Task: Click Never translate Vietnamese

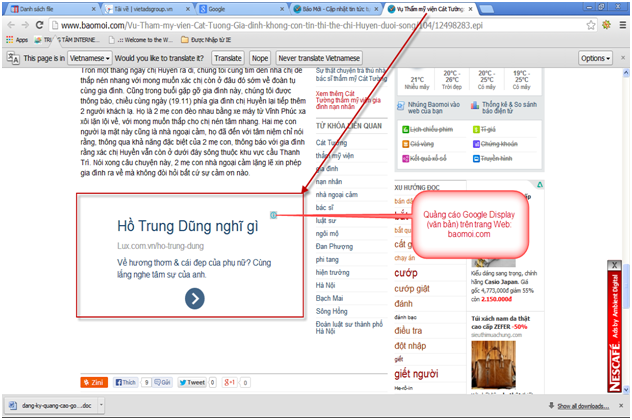Action: (x=319, y=58)
